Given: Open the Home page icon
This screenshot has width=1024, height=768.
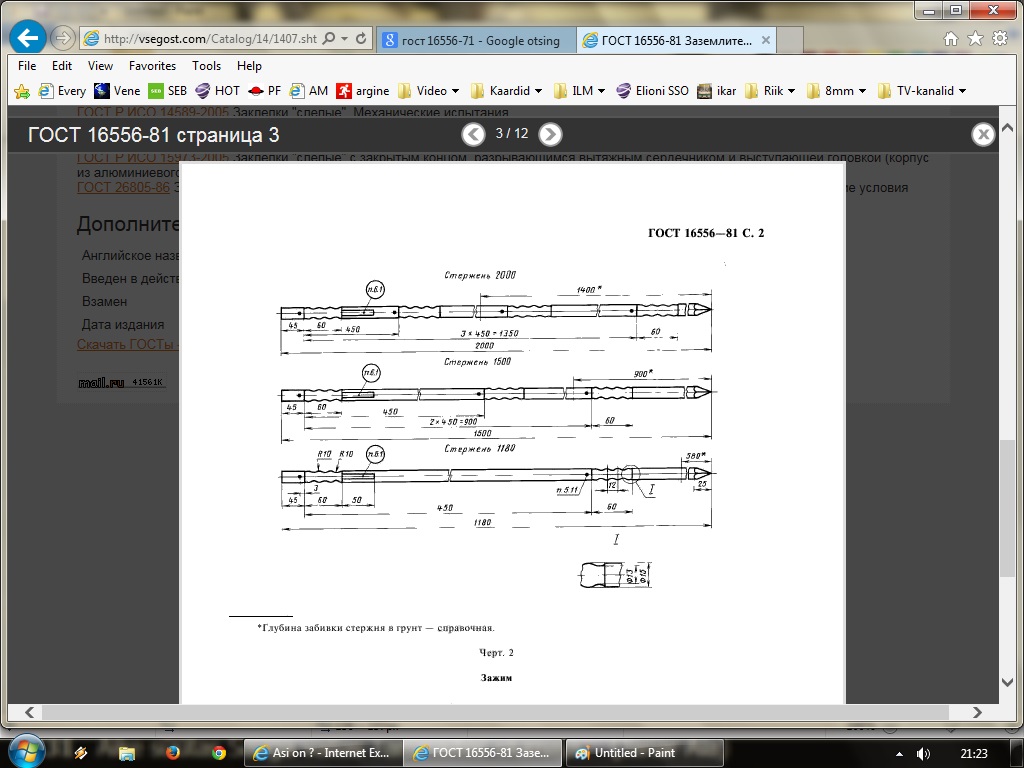Looking at the screenshot, I should click(x=952, y=39).
